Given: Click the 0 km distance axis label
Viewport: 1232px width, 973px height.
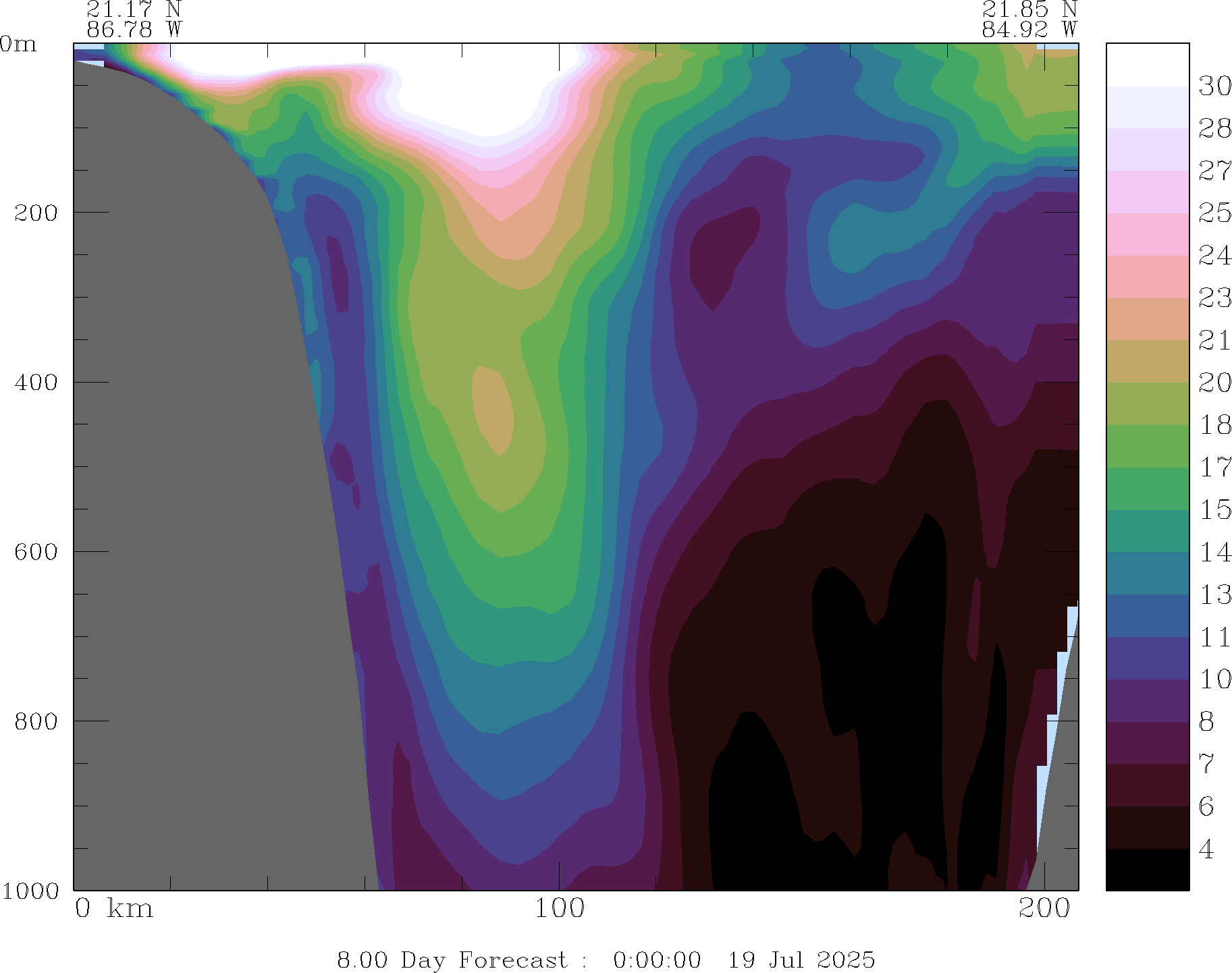Looking at the screenshot, I should [x=113, y=909].
